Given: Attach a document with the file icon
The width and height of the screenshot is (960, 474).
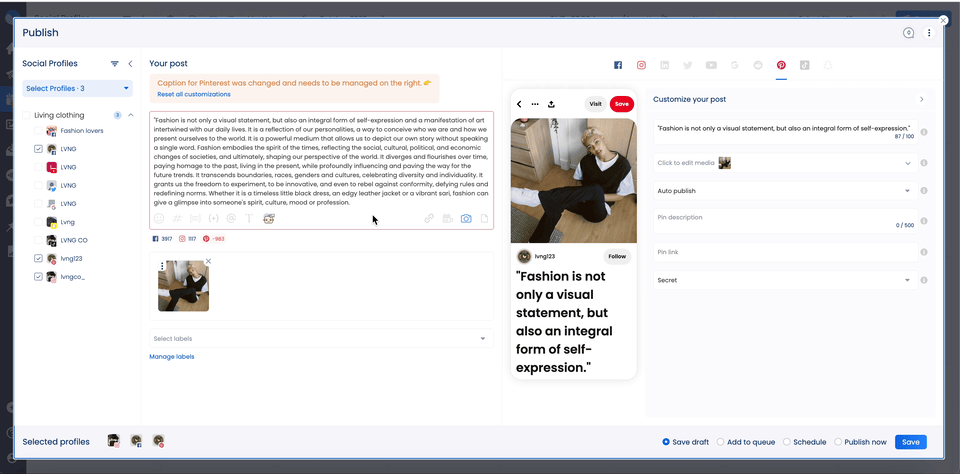Looking at the screenshot, I should tap(484, 218).
